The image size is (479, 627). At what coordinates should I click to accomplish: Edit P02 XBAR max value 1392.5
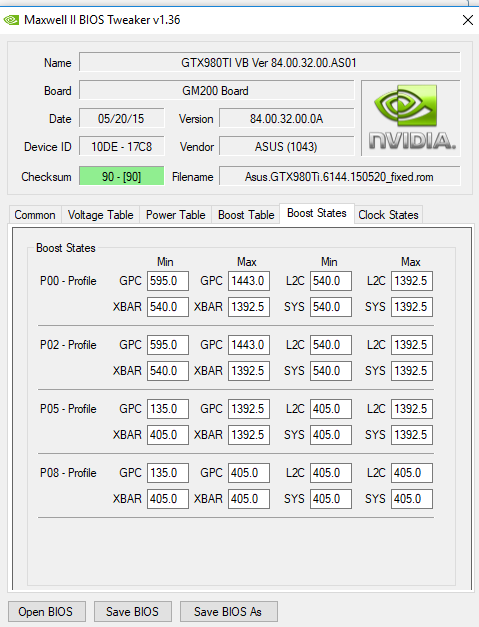(249, 371)
